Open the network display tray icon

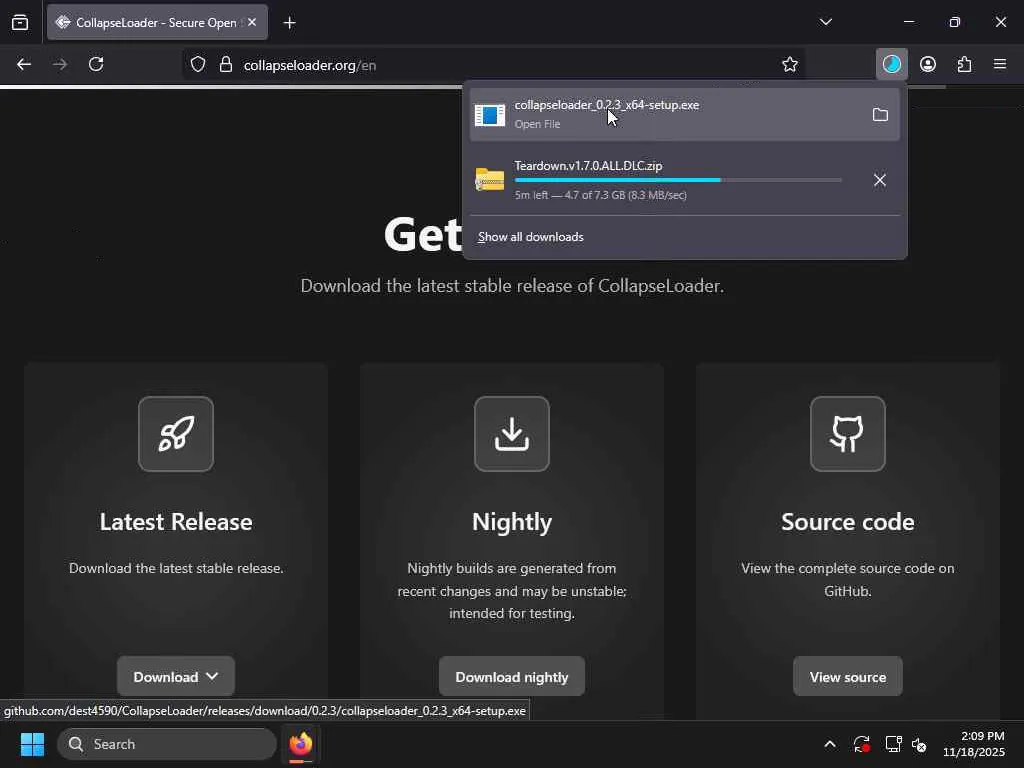[893, 744]
